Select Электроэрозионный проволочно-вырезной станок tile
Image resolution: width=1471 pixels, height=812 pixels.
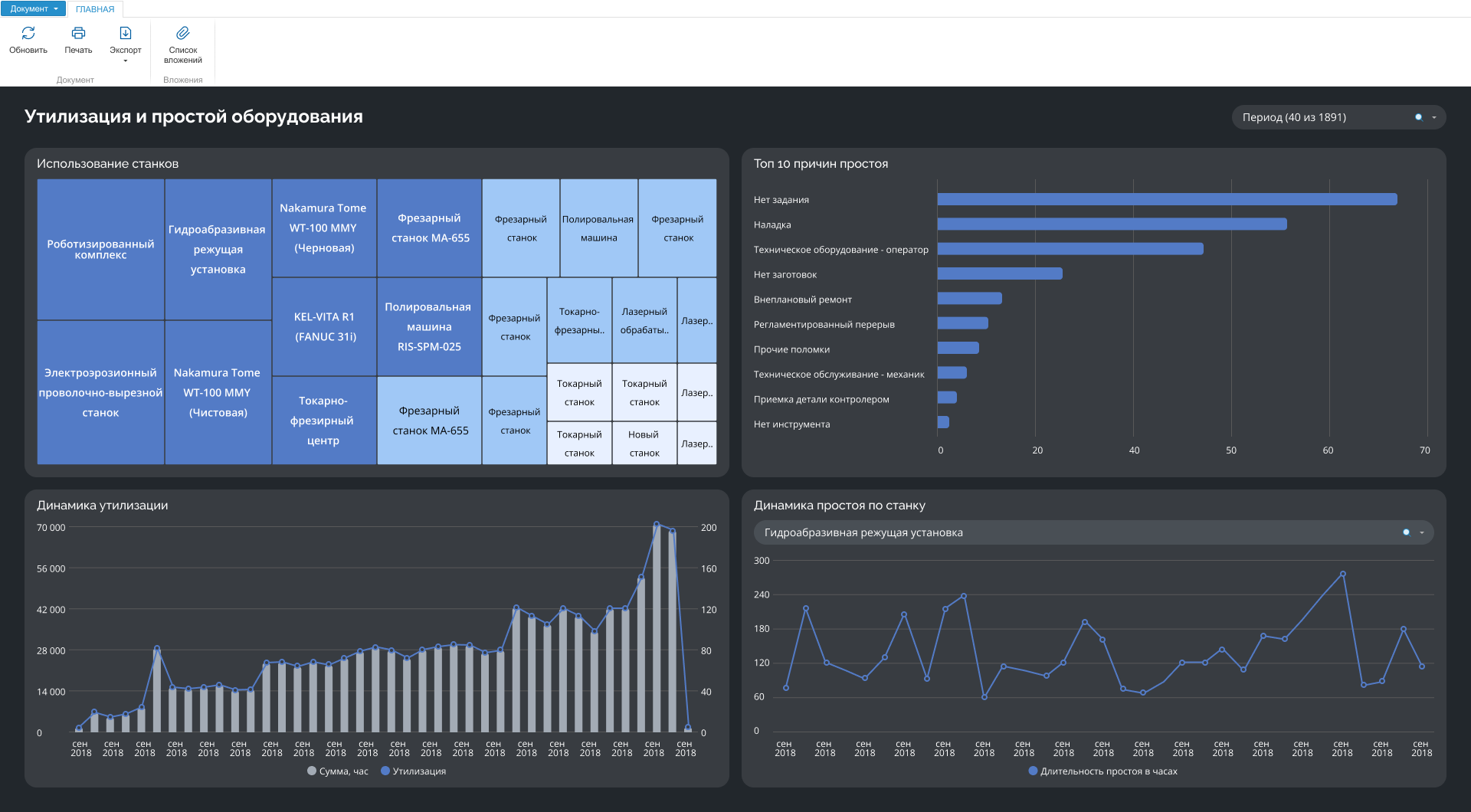point(100,392)
